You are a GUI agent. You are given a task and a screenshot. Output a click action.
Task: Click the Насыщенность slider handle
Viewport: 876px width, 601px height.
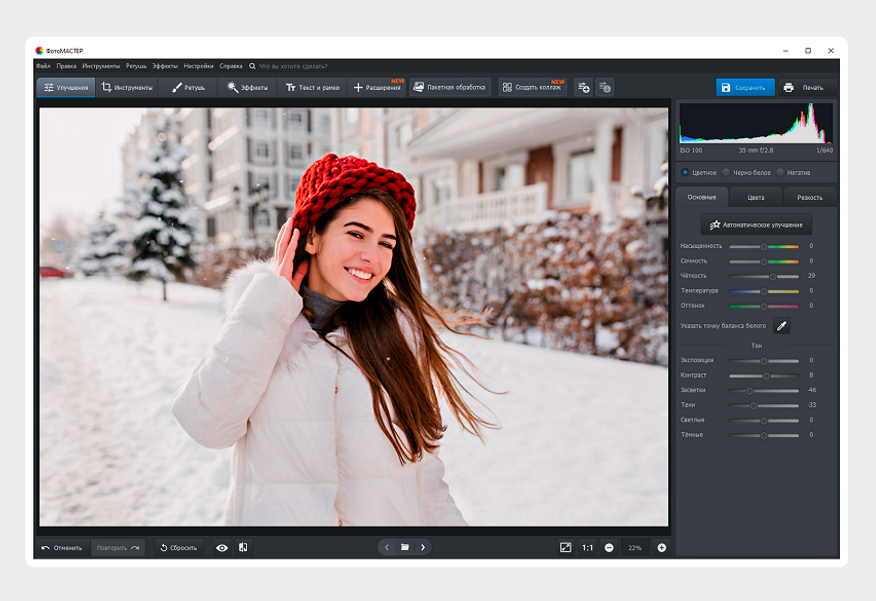764,246
